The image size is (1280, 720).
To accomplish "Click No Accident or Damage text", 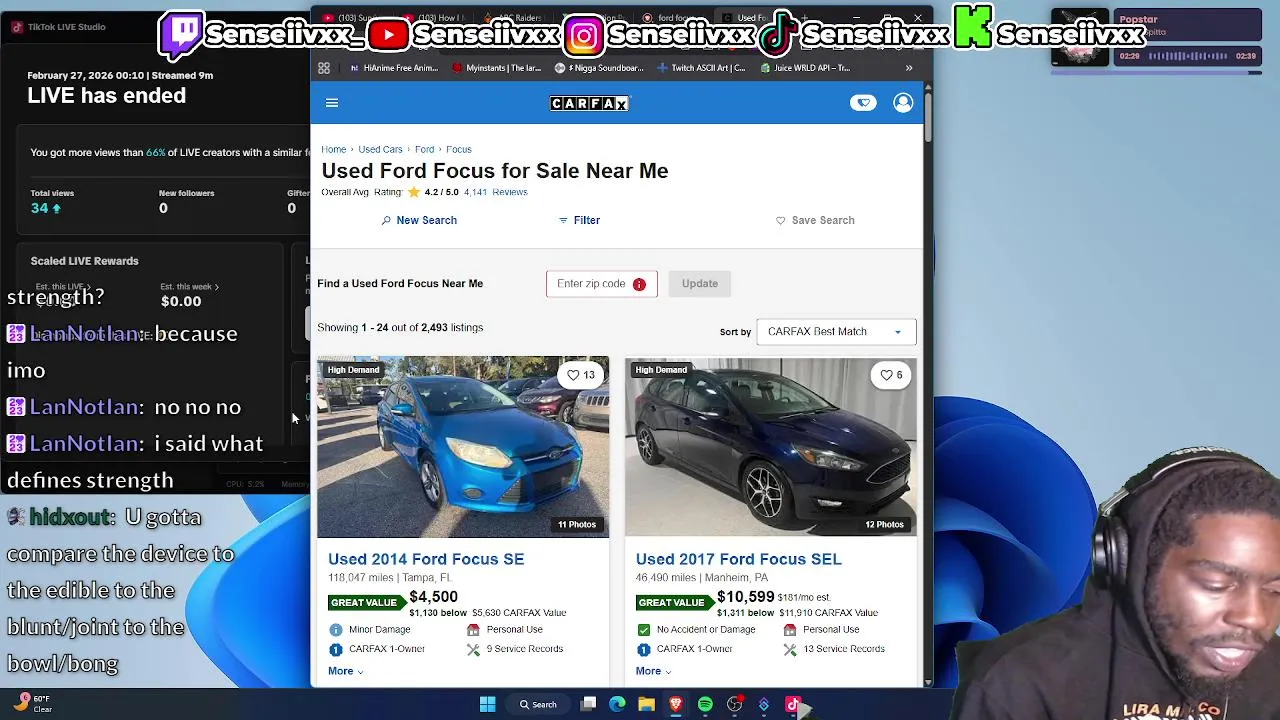I will pos(706,630).
